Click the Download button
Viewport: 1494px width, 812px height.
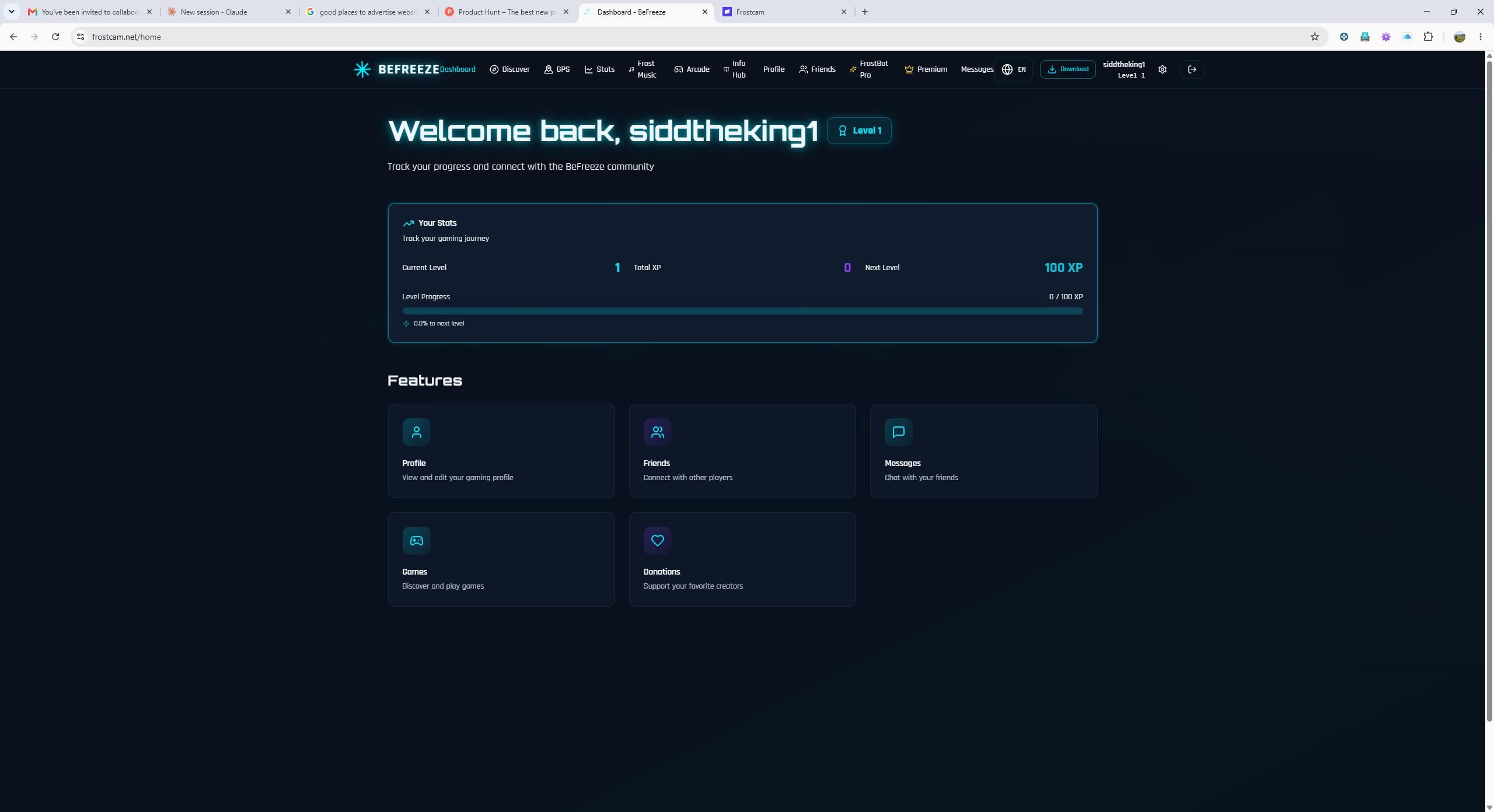[x=1067, y=69]
